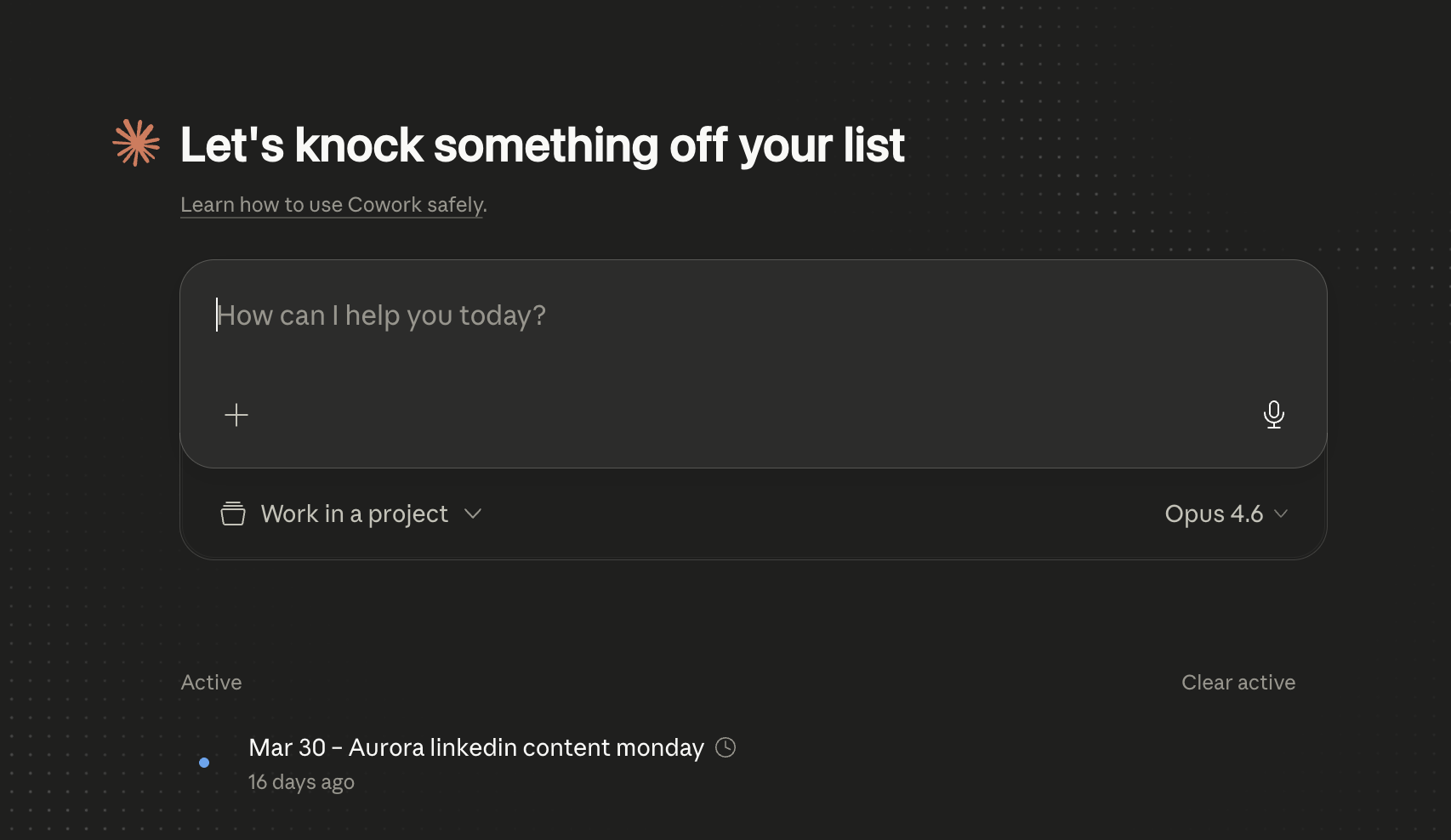The image size is (1451, 840).
Task: Click the Claude starburst logo icon
Action: (x=135, y=143)
